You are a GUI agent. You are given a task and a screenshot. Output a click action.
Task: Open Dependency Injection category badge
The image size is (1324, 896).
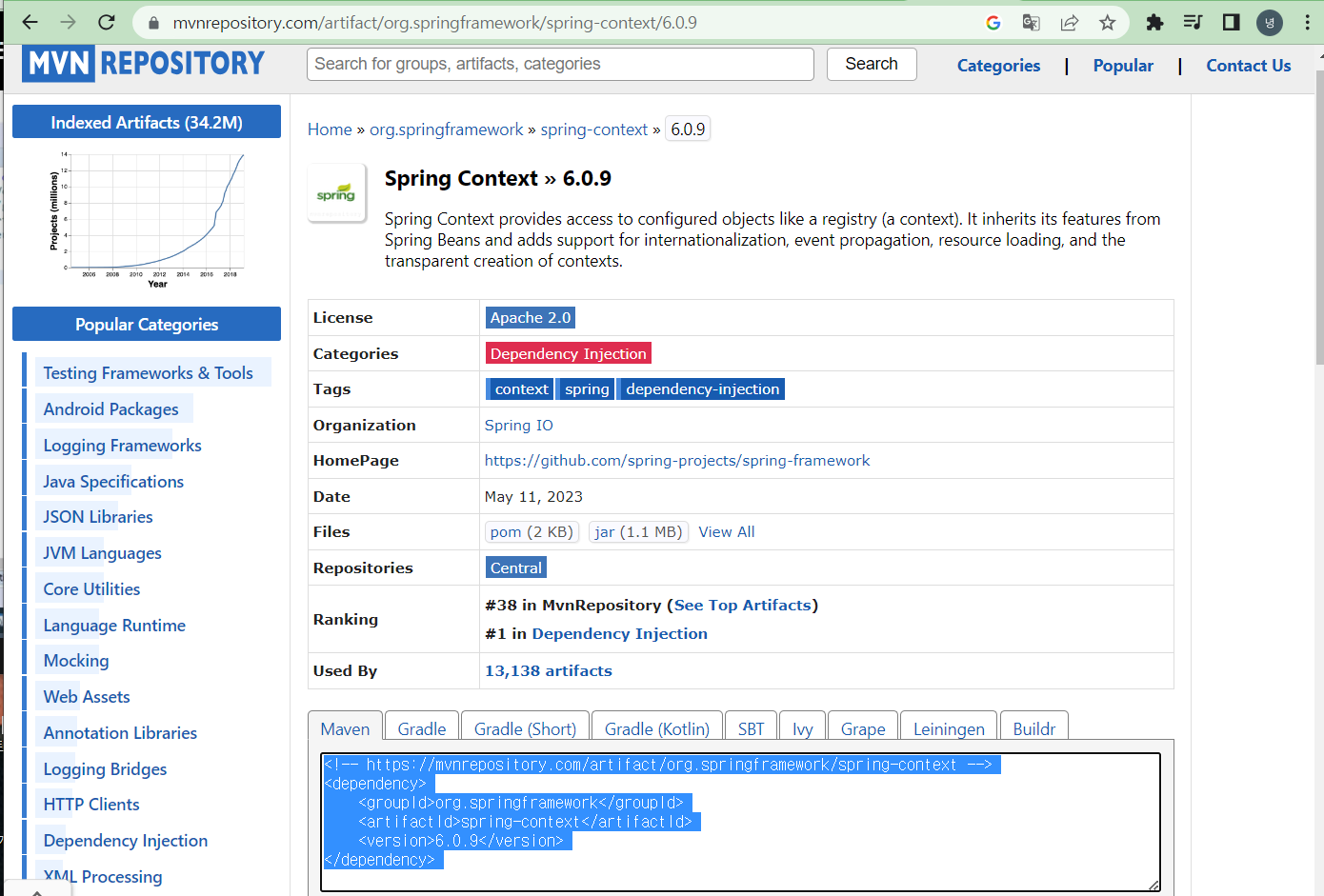point(569,353)
